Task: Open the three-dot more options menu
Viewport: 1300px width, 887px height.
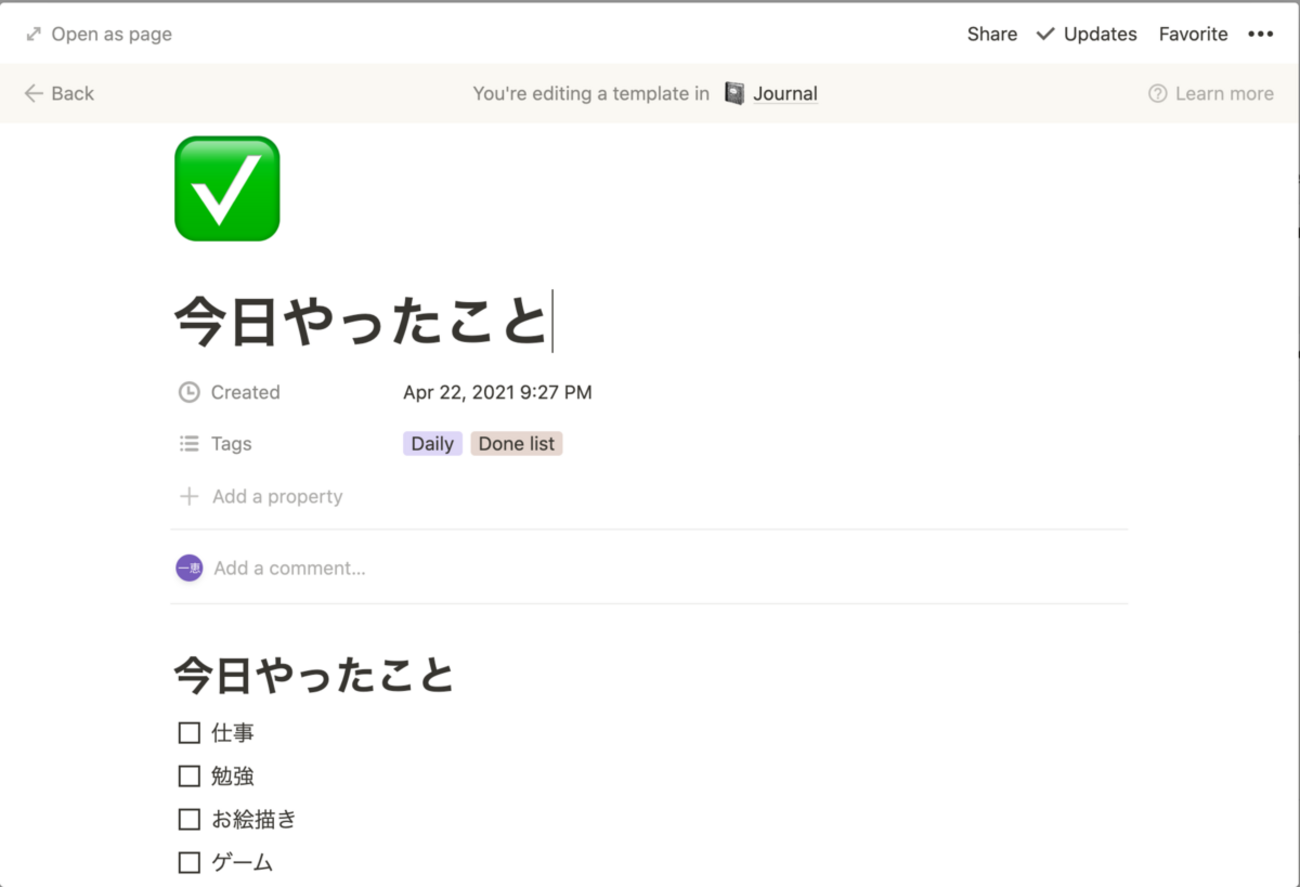Action: [x=1260, y=34]
